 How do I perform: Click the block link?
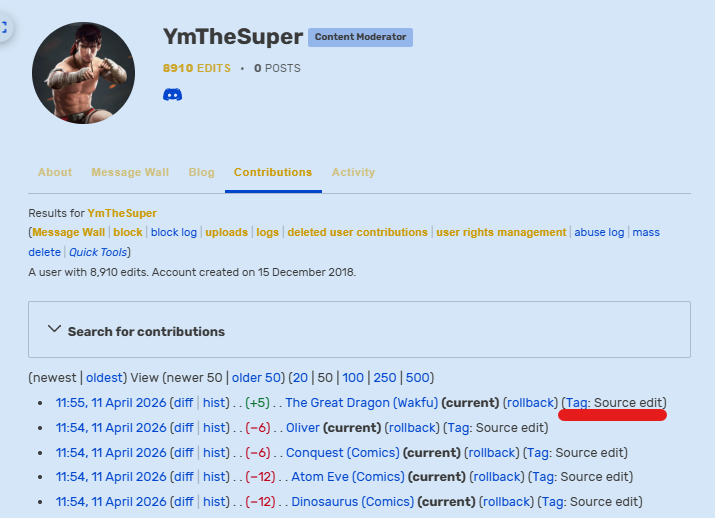[128, 233]
